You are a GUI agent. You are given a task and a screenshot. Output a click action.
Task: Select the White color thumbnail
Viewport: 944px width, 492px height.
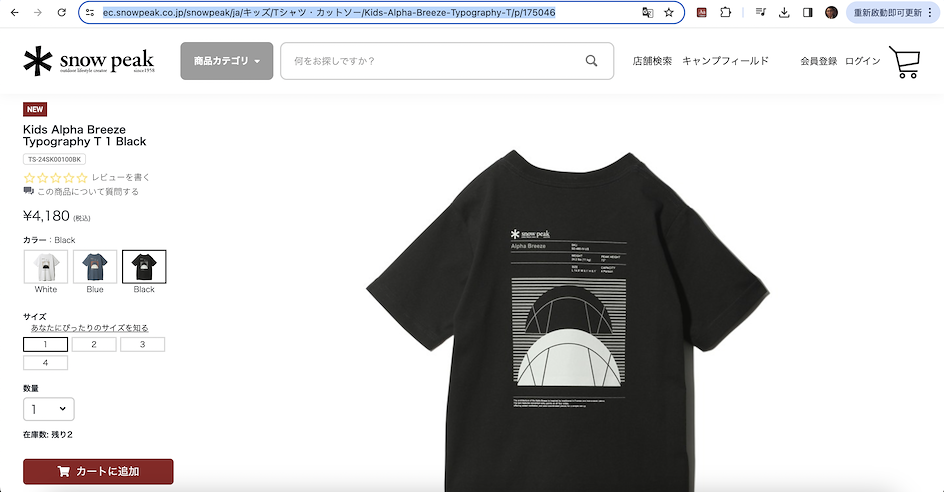(46, 266)
